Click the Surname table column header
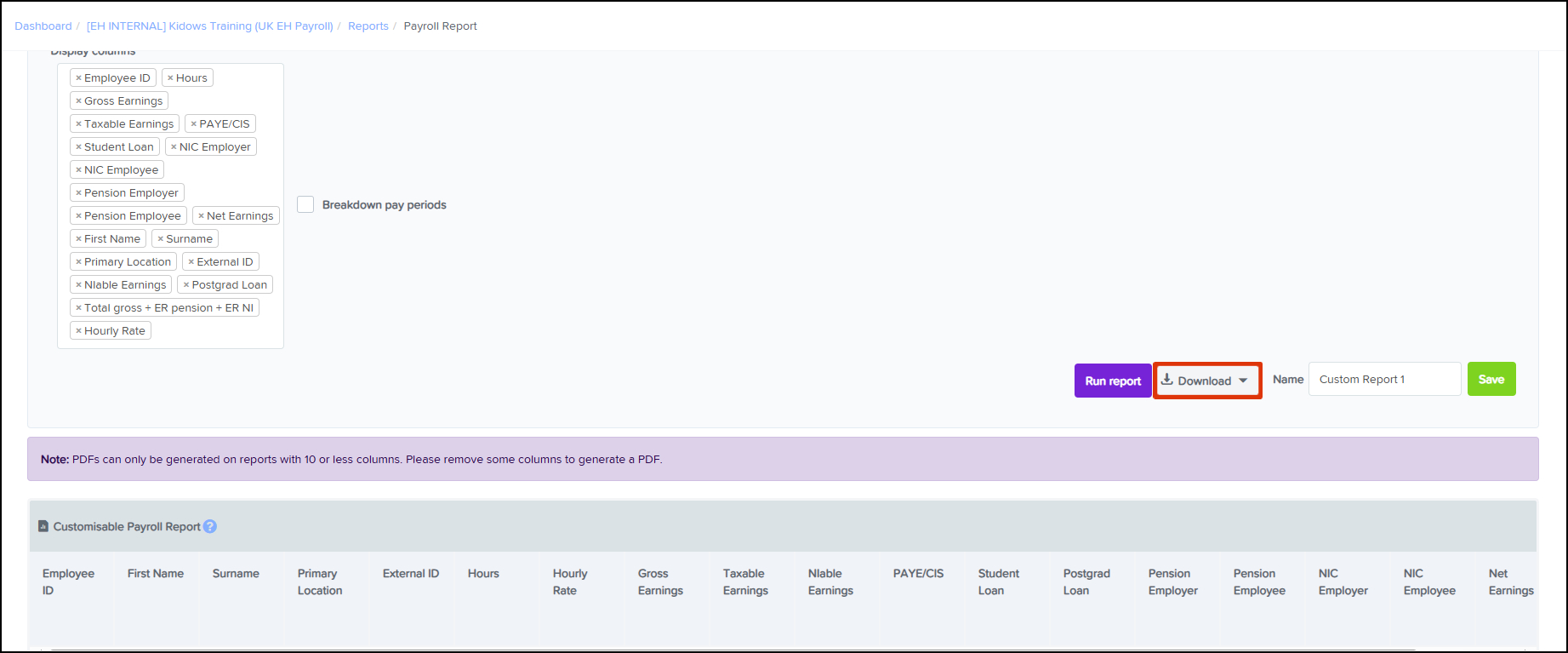 (236, 574)
